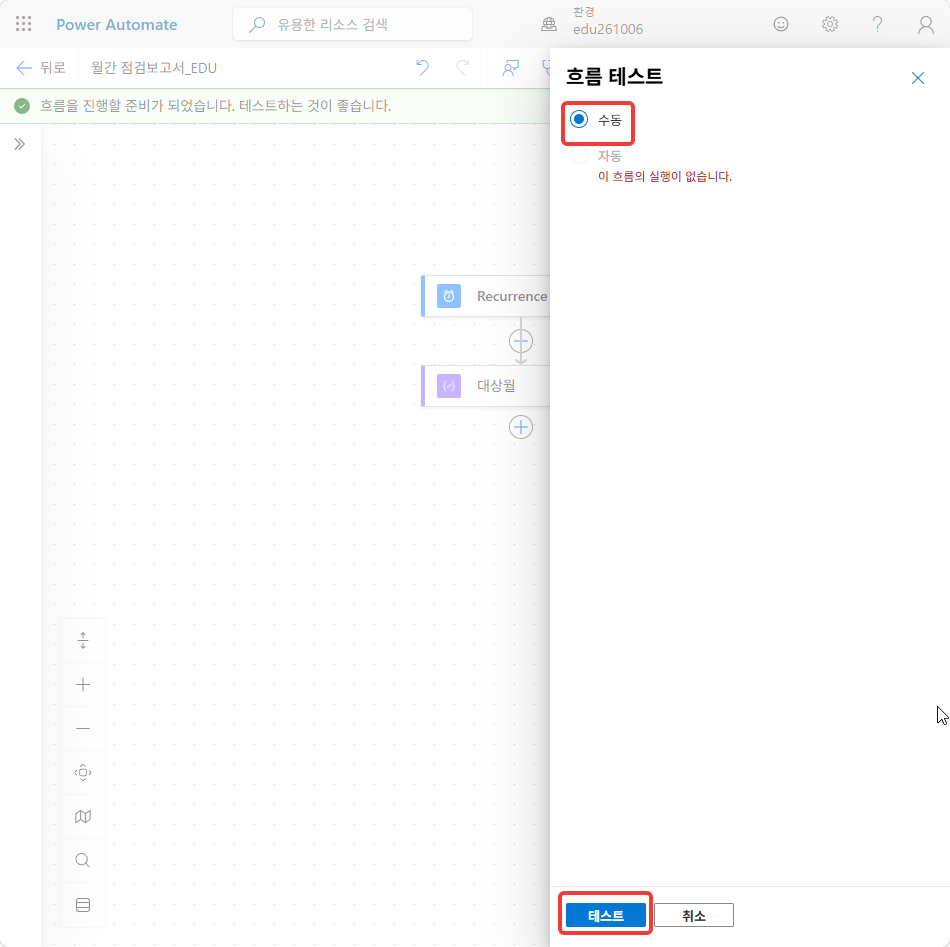The height and width of the screenshot is (947, 950).
Task: Select the 자동 radio option
Action: coord(579,156)
